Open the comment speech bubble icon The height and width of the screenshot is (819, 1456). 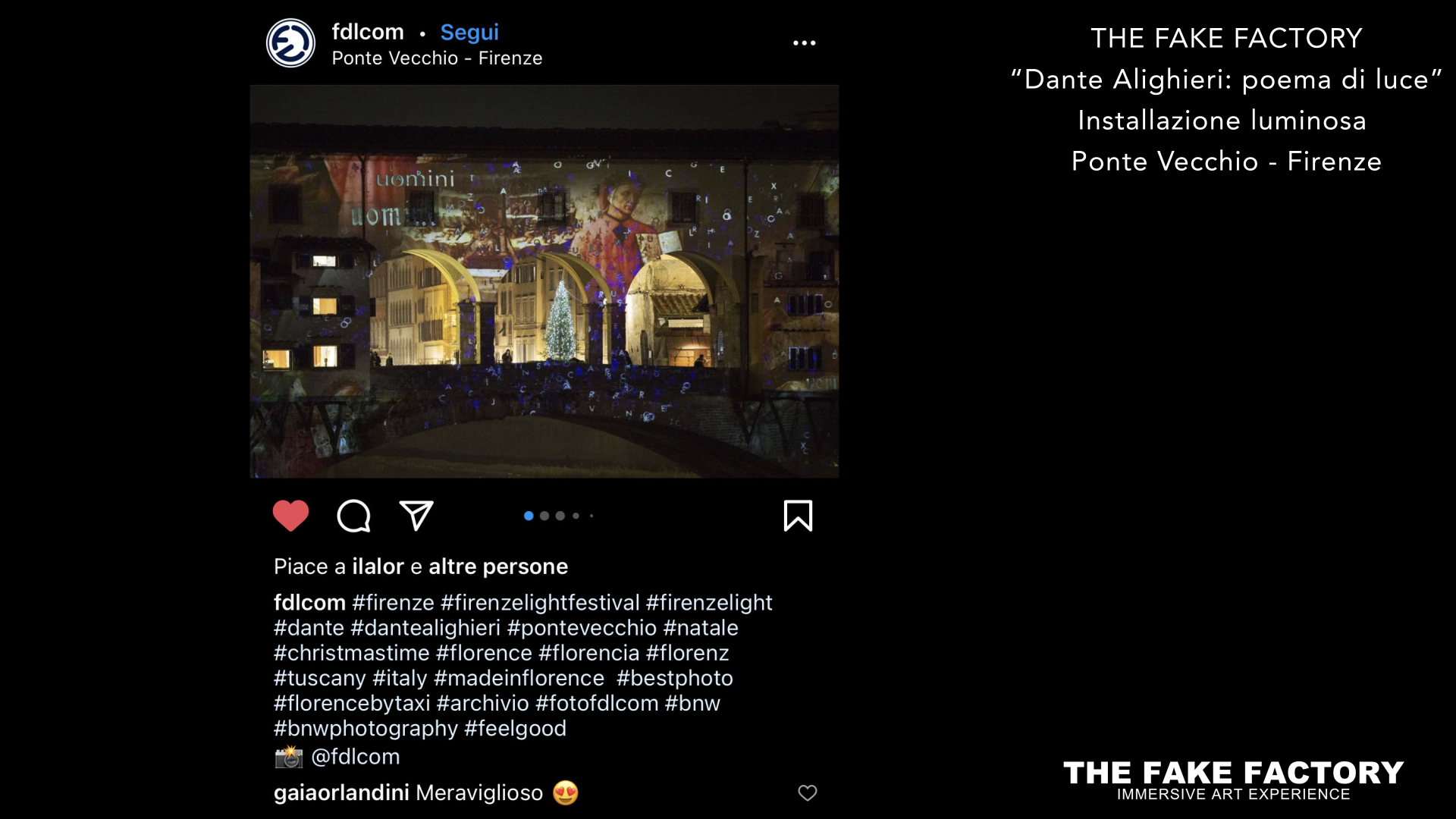353,516
